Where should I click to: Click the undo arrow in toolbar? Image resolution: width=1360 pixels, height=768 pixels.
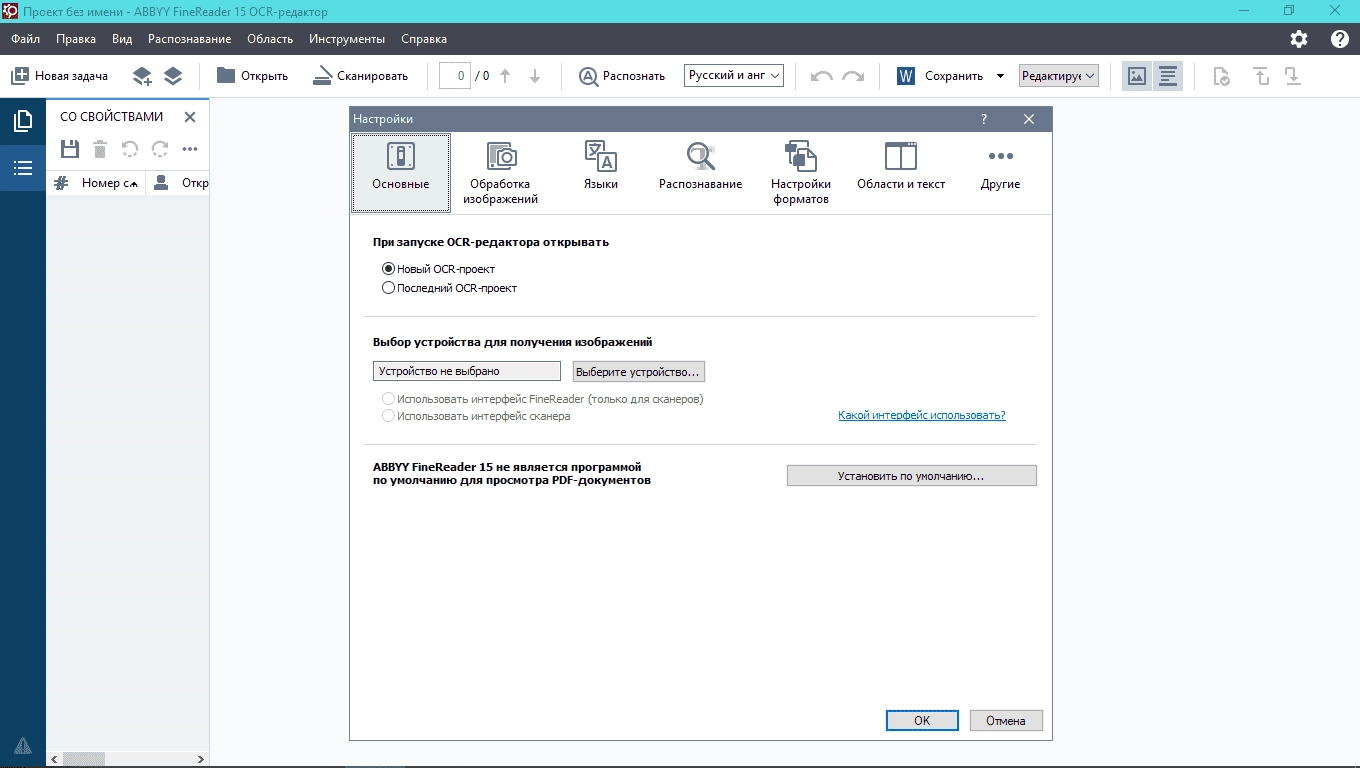click(822, 76)
